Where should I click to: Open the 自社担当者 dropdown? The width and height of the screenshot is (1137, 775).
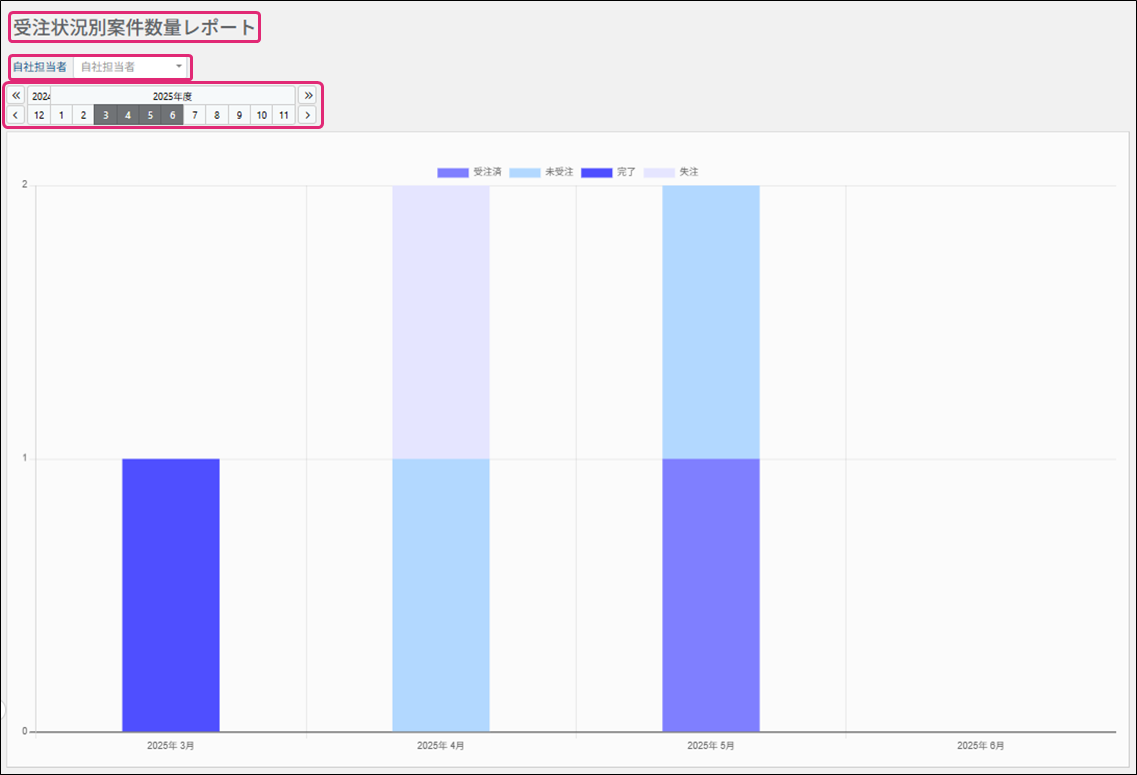[128, 67]
